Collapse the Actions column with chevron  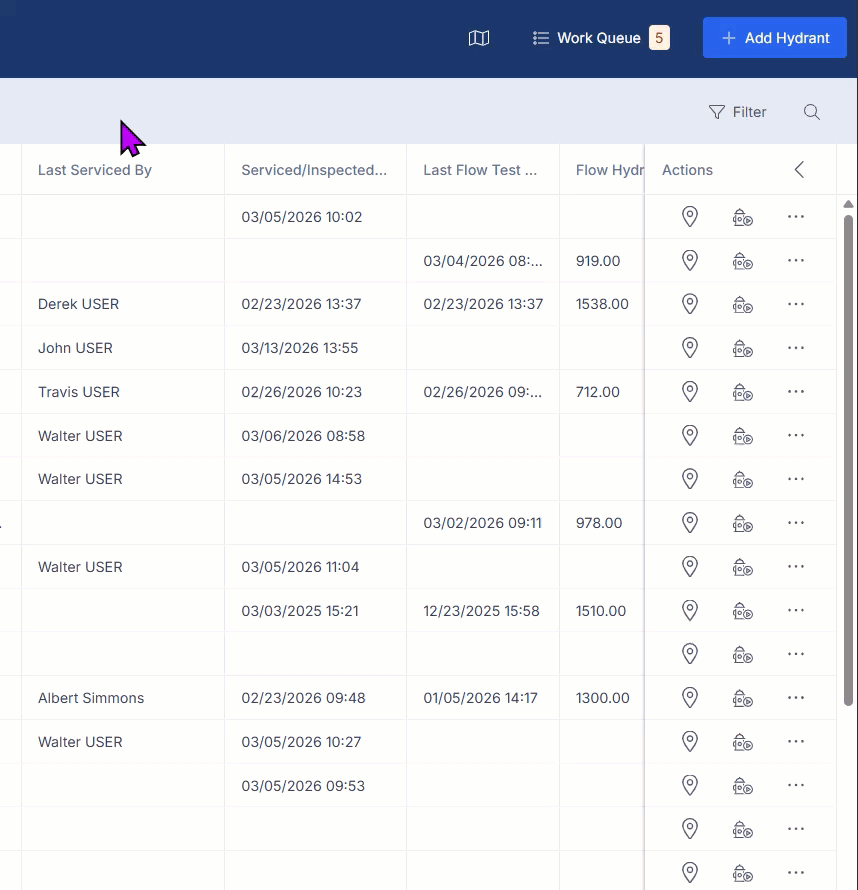(799, 169)
